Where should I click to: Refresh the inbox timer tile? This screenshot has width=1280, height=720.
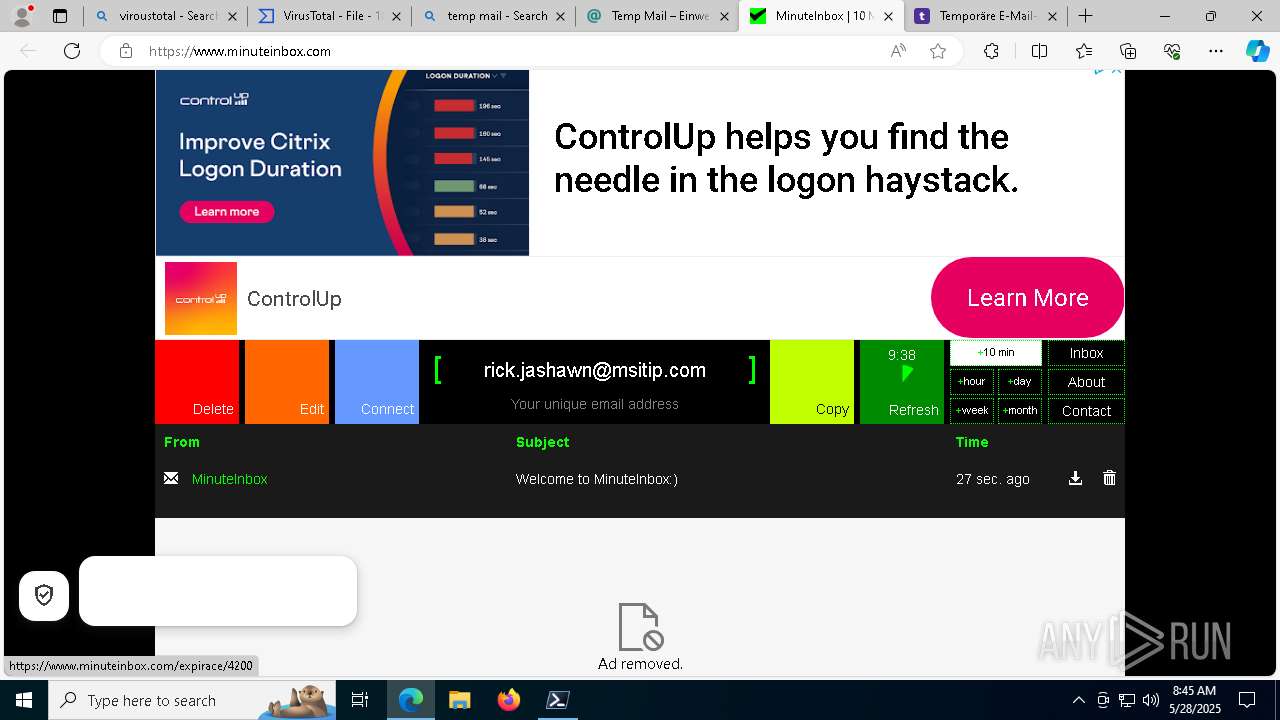pos(902,382)
